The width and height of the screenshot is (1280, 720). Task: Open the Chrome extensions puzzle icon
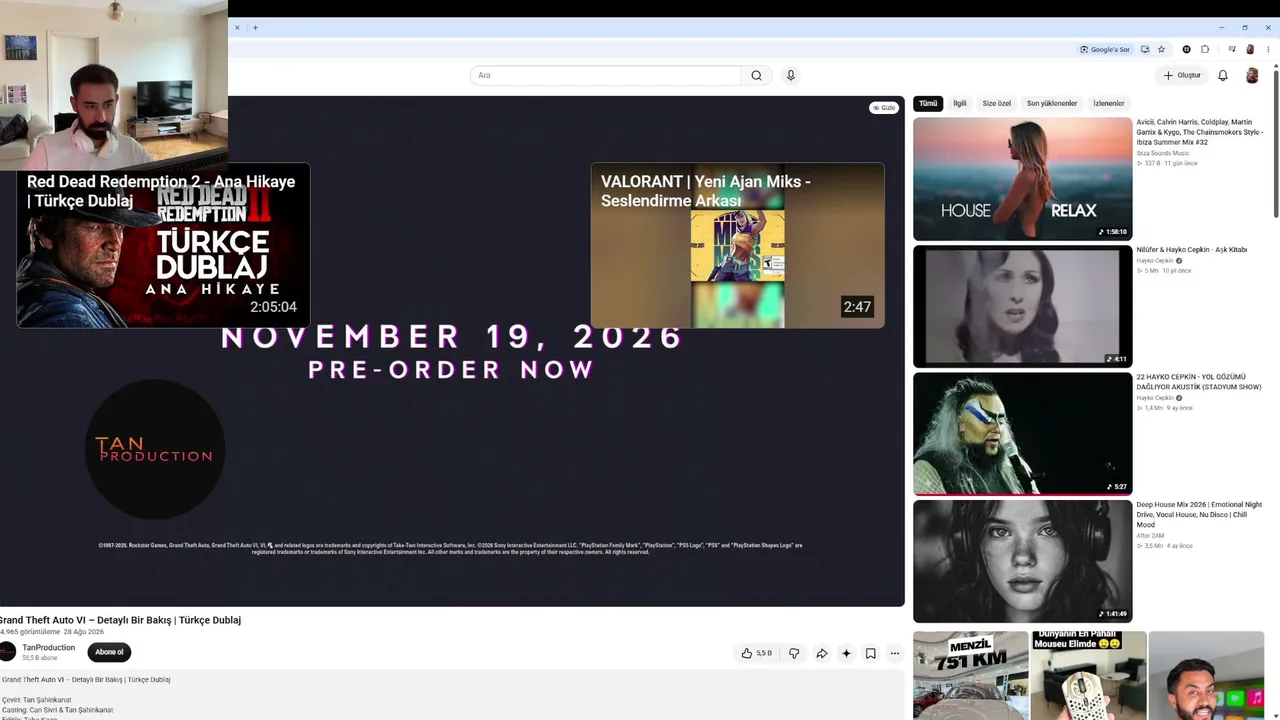tap(1205, 49)
